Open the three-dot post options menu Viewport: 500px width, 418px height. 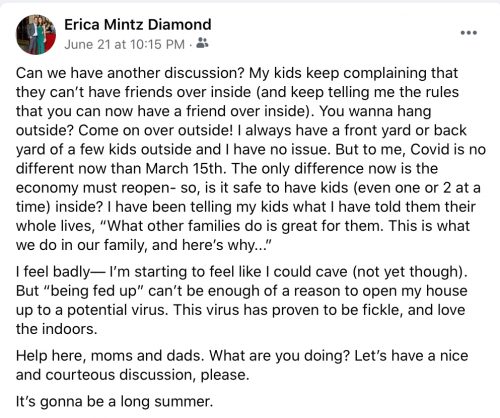469,33
